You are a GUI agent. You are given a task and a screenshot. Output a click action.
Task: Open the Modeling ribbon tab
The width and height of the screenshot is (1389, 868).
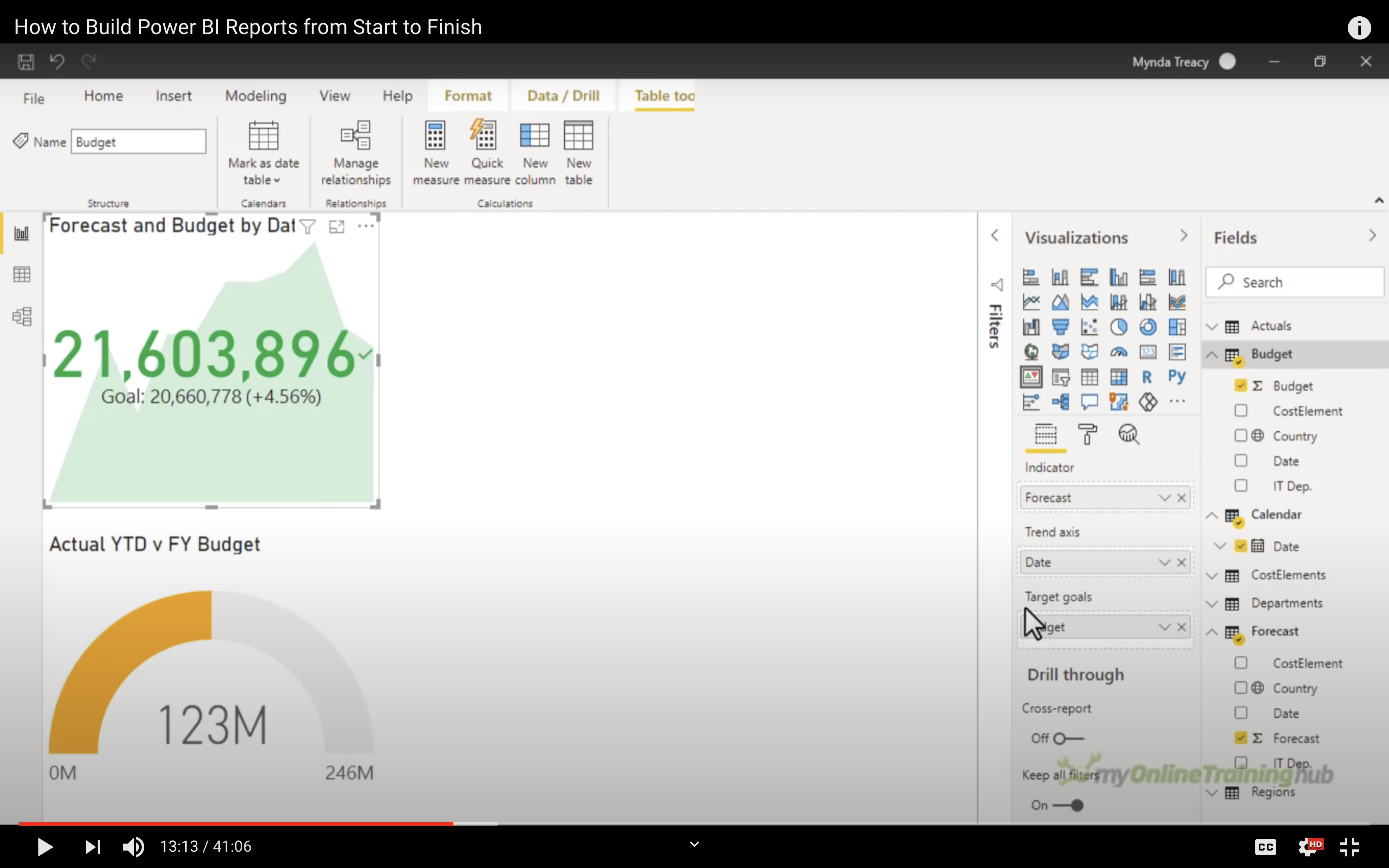(x=255, y=96)
